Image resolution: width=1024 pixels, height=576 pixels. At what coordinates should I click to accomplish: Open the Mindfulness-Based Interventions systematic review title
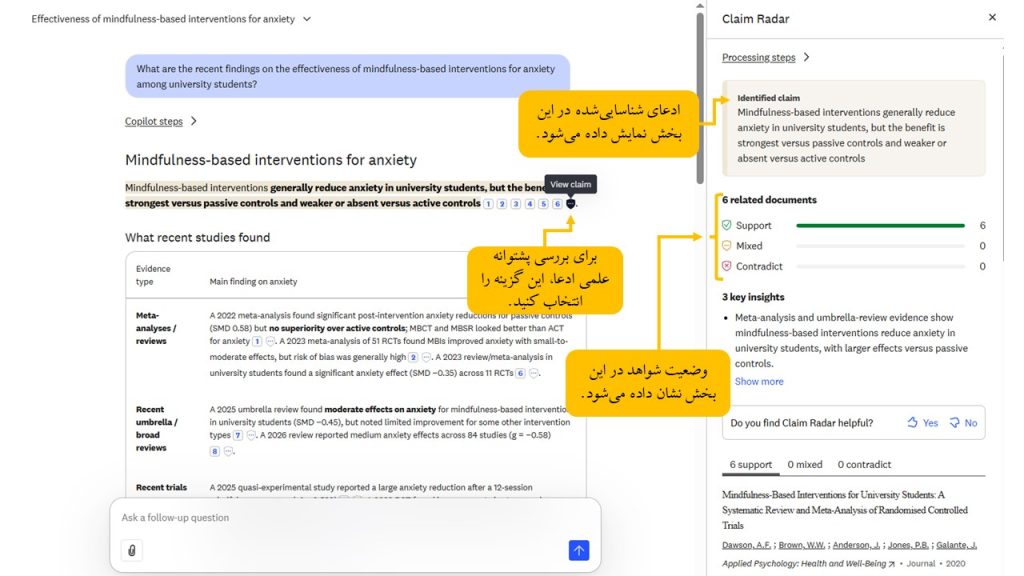point(844,510)
